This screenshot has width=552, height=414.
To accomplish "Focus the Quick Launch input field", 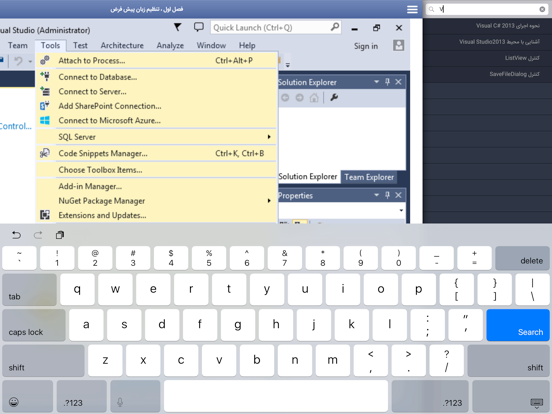I will (276, 27).
